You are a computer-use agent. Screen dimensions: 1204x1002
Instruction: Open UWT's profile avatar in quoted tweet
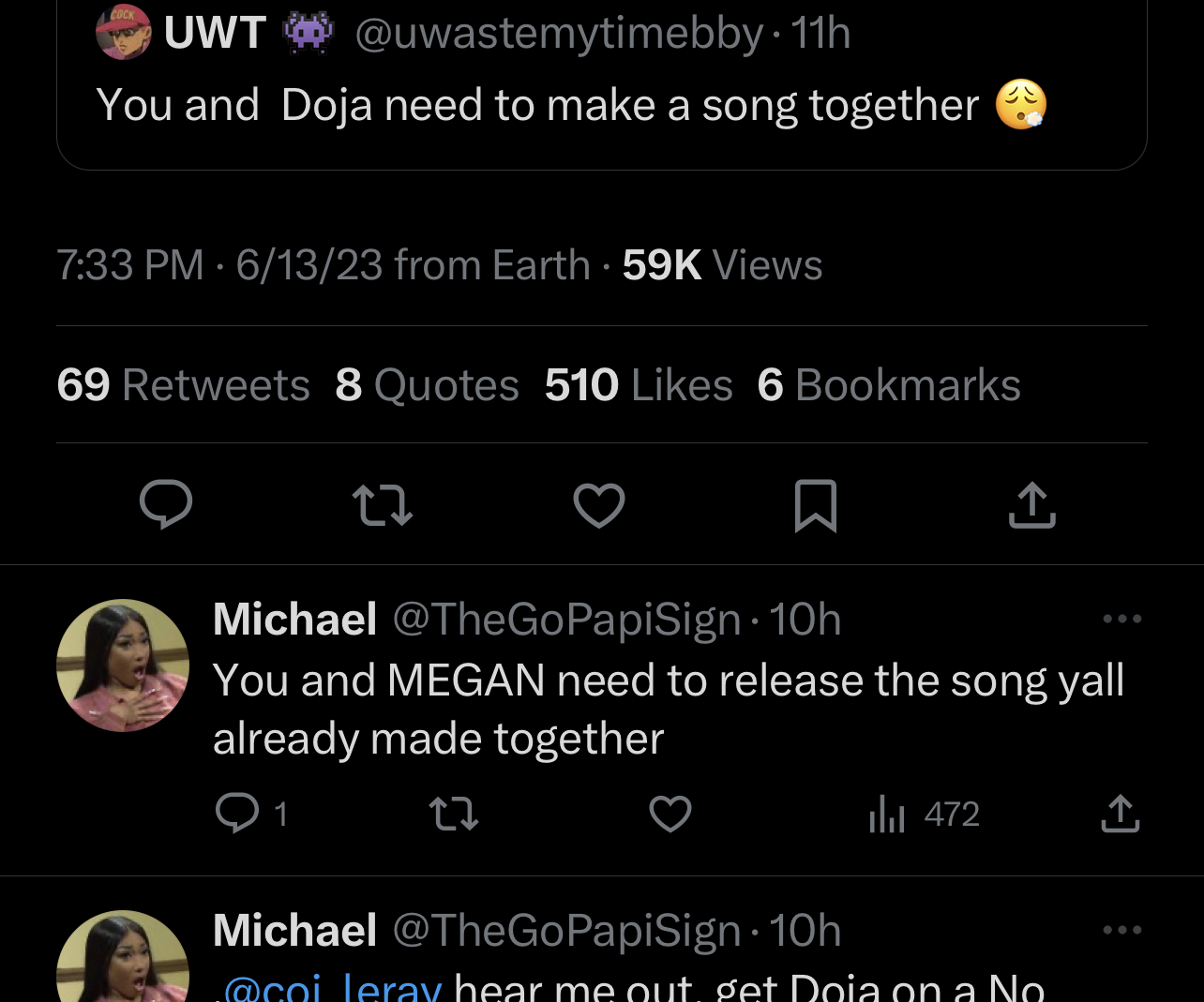pos(123,33)
